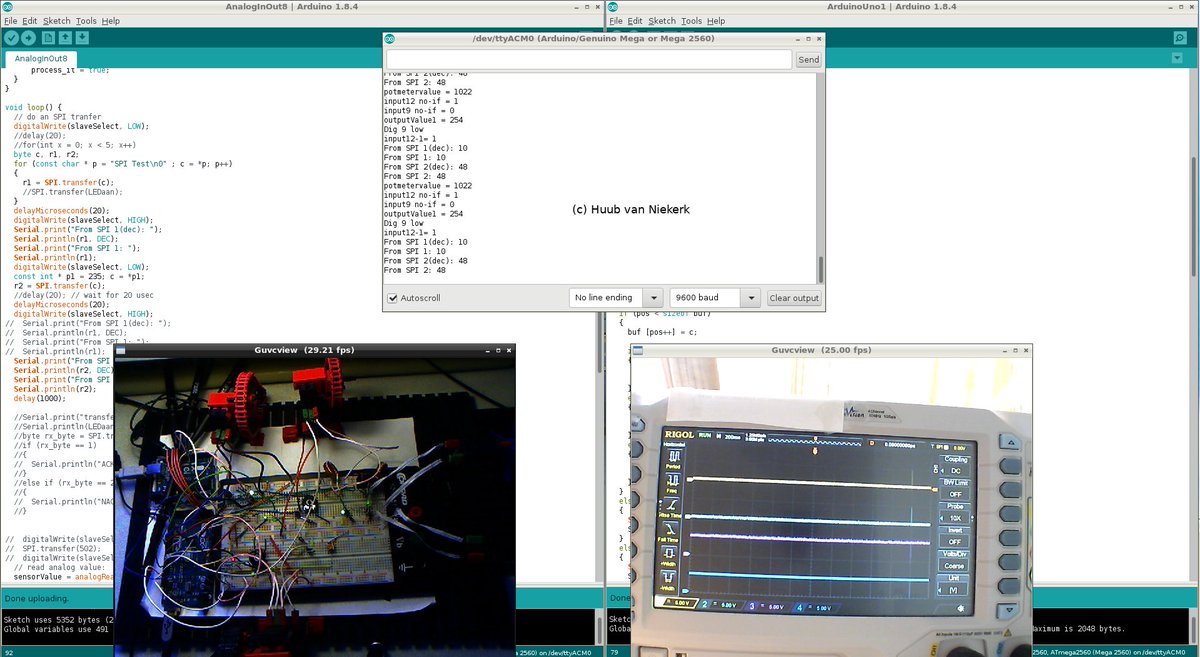Click the Clear output button
Screen dimensions: 1200x657
click(794, 298)
